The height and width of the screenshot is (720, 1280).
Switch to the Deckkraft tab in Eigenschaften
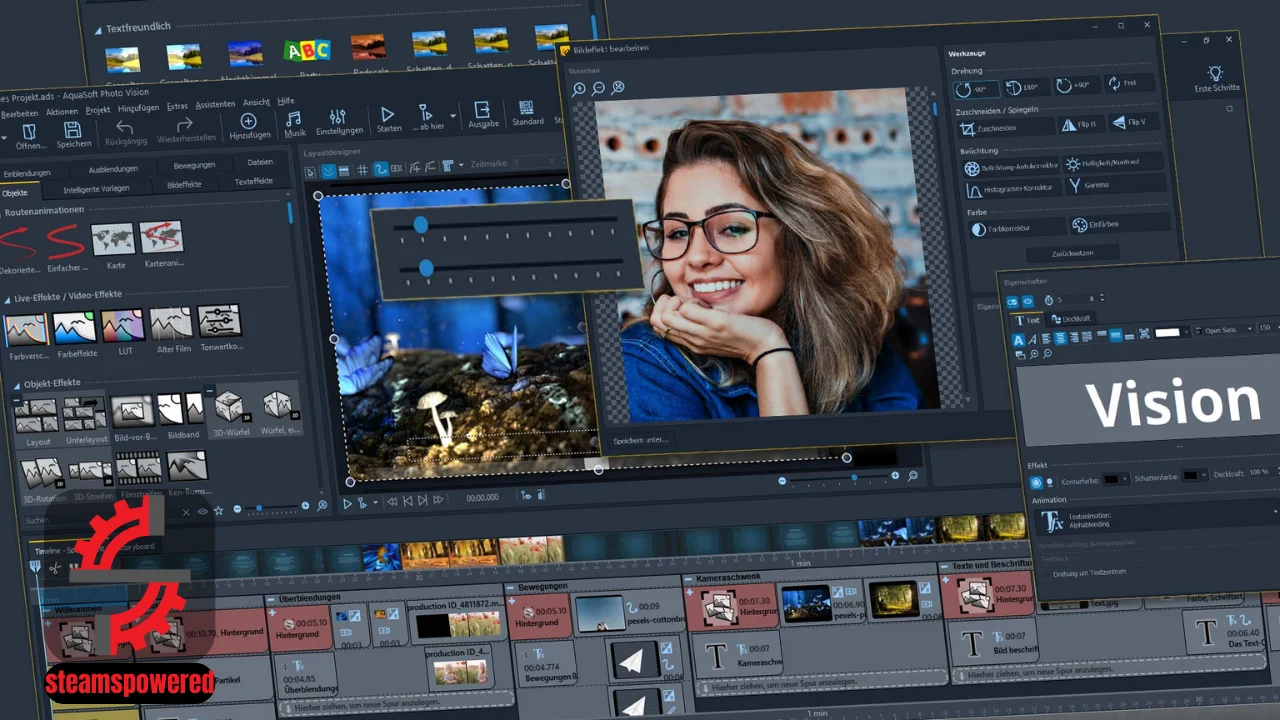pyautogui.click(x=1070, y=319)
